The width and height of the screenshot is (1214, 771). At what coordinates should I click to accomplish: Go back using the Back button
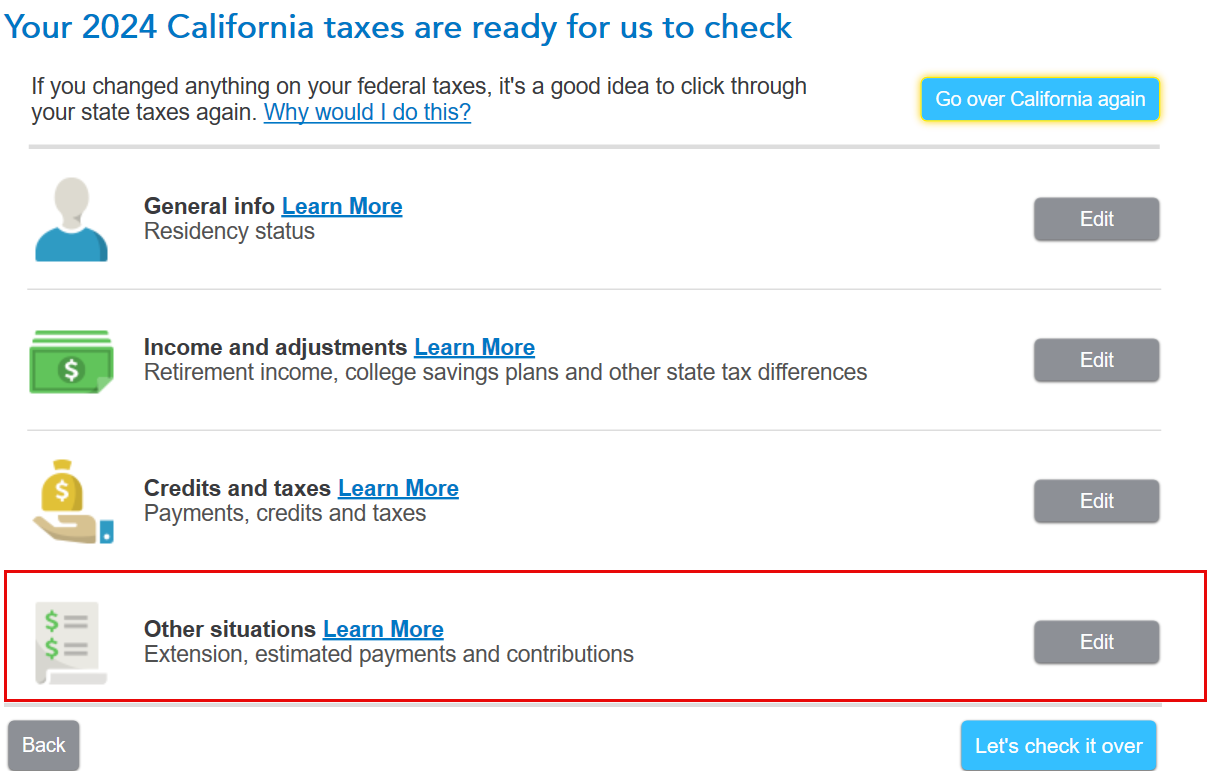tap(43, 745)
